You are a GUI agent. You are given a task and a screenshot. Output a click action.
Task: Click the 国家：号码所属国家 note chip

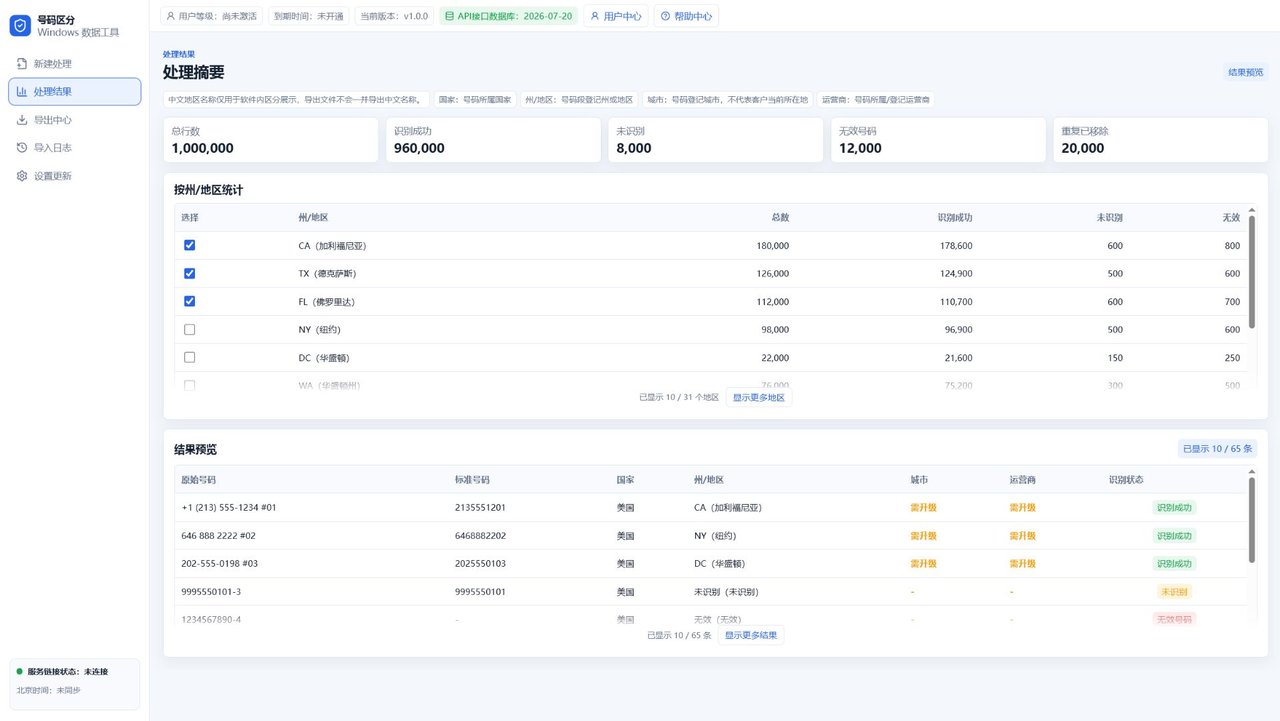point(475,100)
